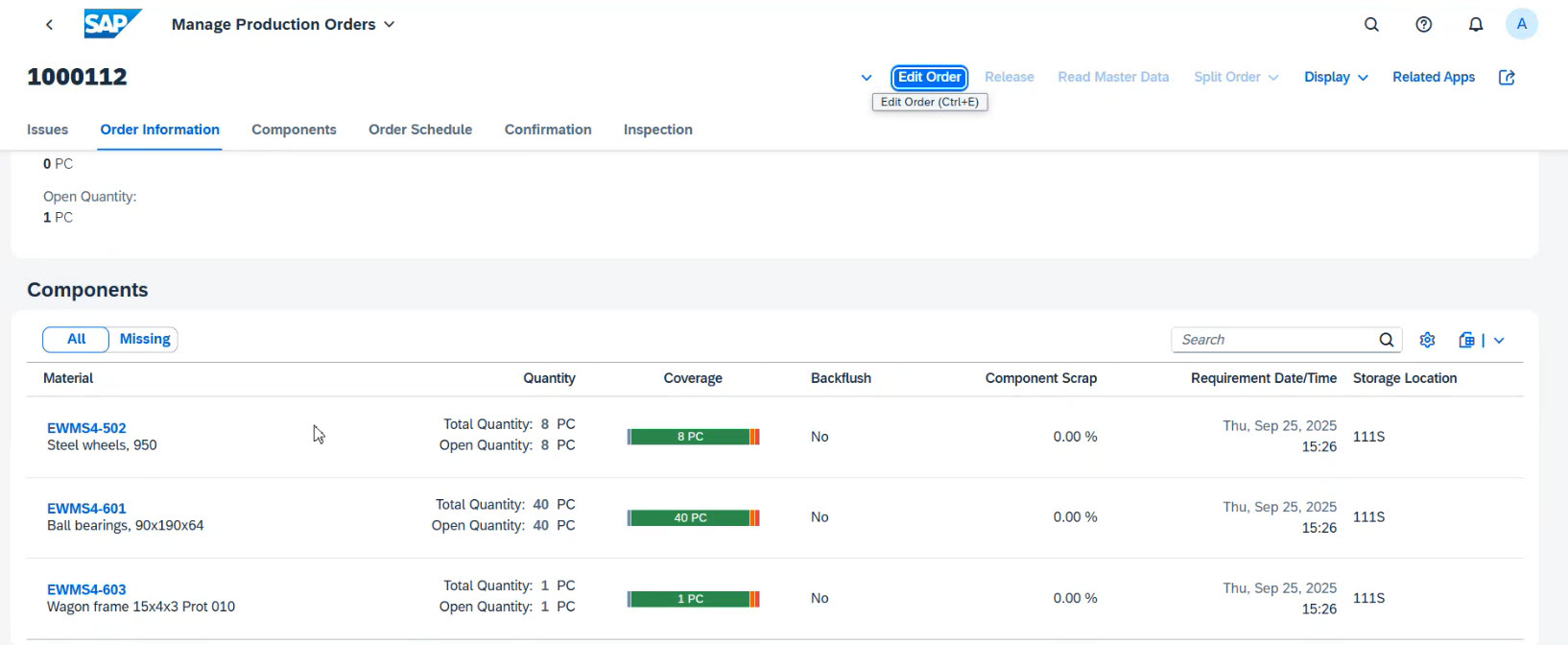
Task: Expand export options arrow
Action: pos(1499,341)
